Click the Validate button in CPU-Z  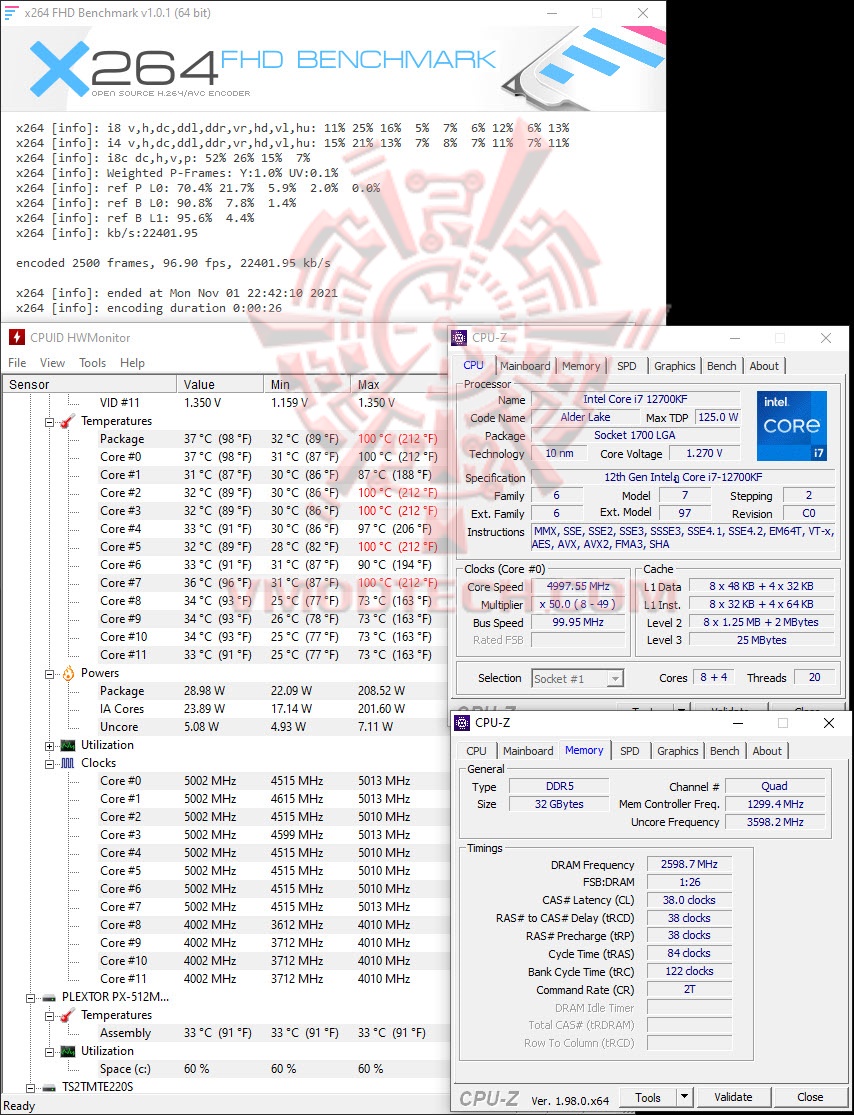click(734, 1096)
